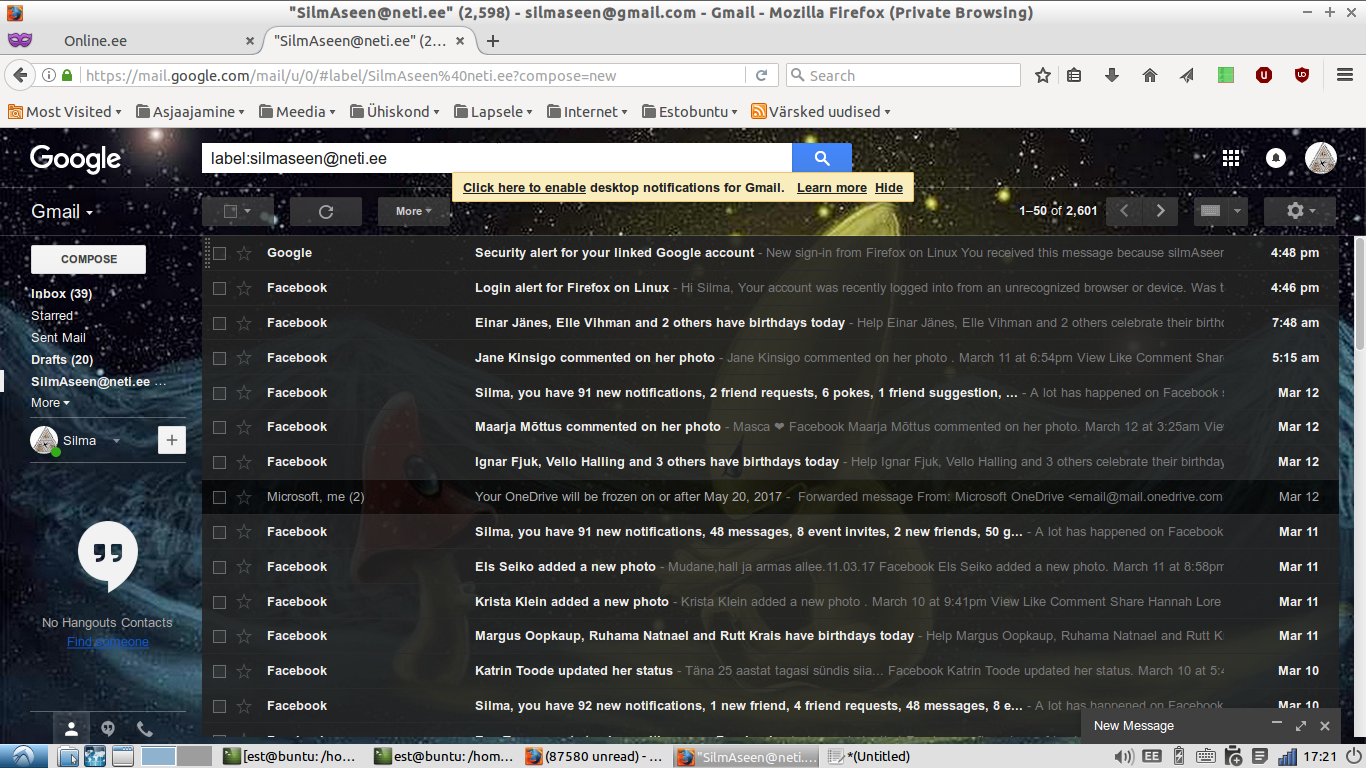
Task: Show Hangouts contacts tab
Action: point(71,729)
